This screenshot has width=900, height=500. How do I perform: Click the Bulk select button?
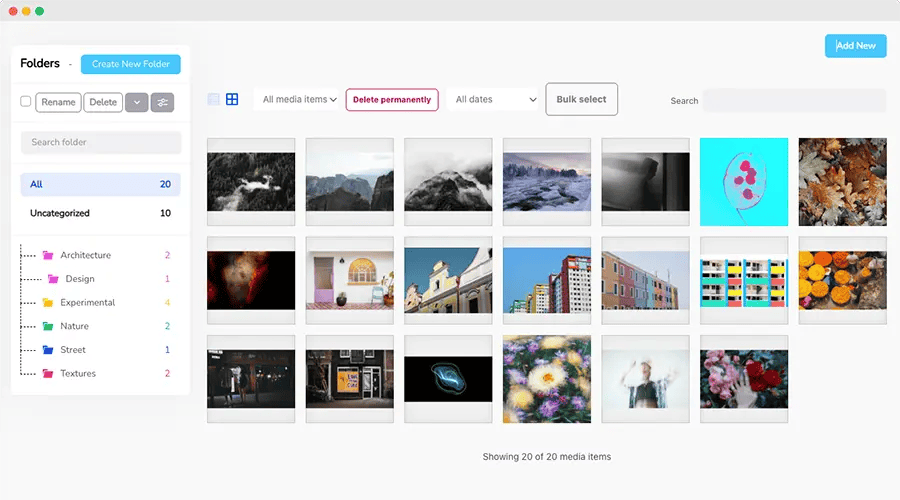[581, 99]
